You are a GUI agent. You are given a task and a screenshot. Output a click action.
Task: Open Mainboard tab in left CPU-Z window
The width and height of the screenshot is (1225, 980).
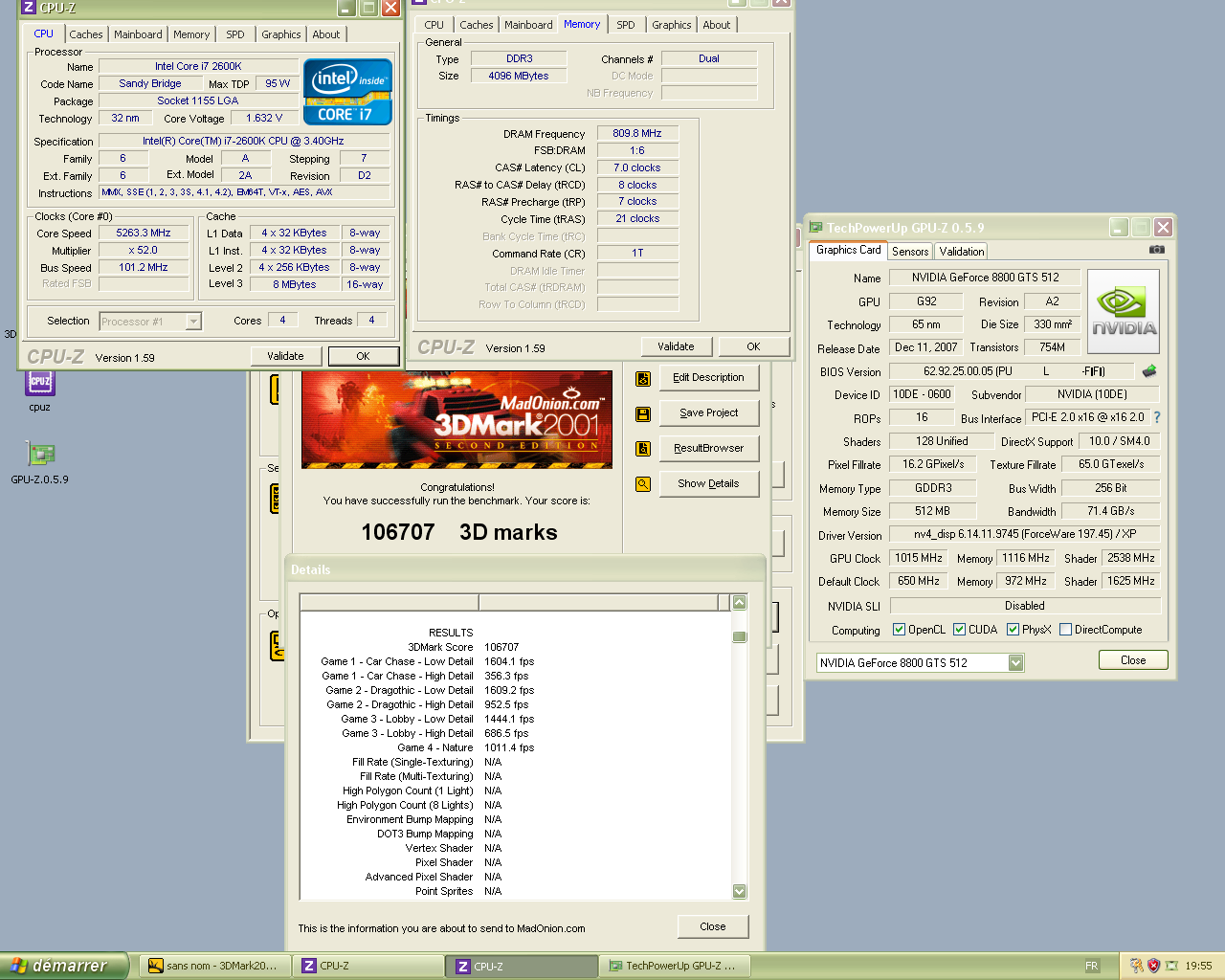tap(138, 34)
